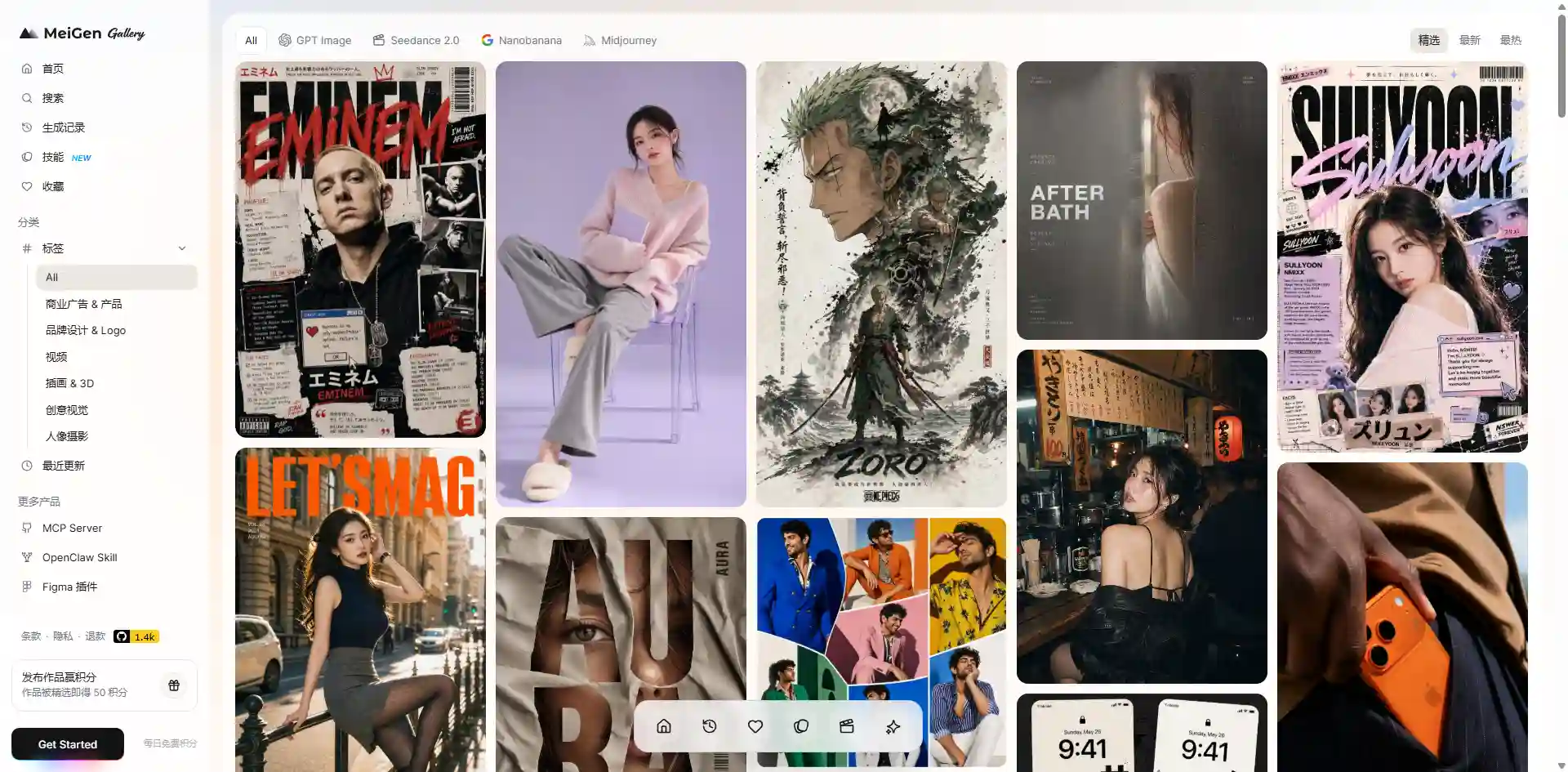
Task: Click the page vertical scrollbar thumb
Action: 1561,65
